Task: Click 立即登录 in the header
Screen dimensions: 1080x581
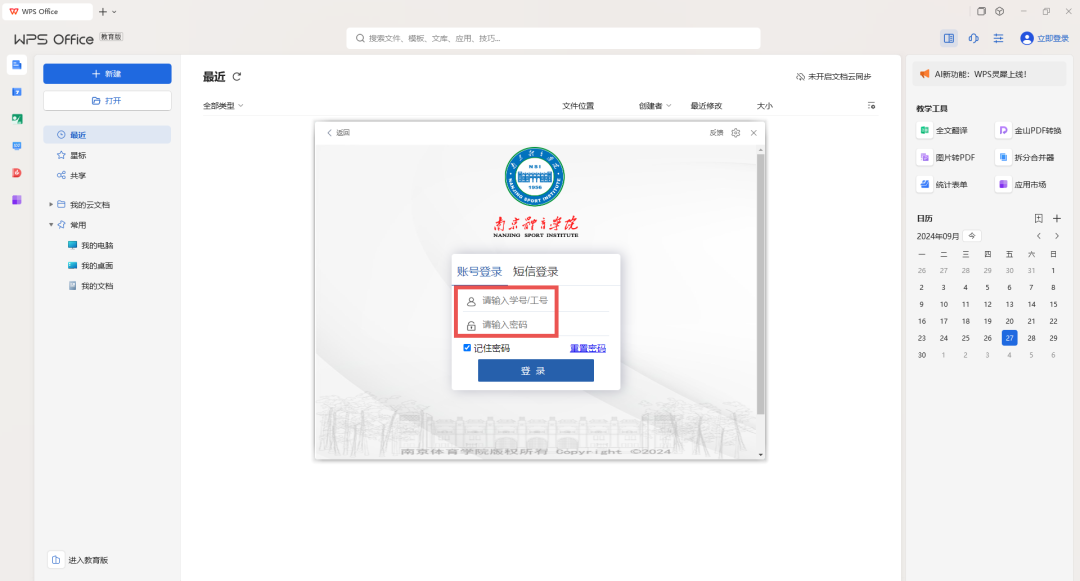Action: (1052, 39)
